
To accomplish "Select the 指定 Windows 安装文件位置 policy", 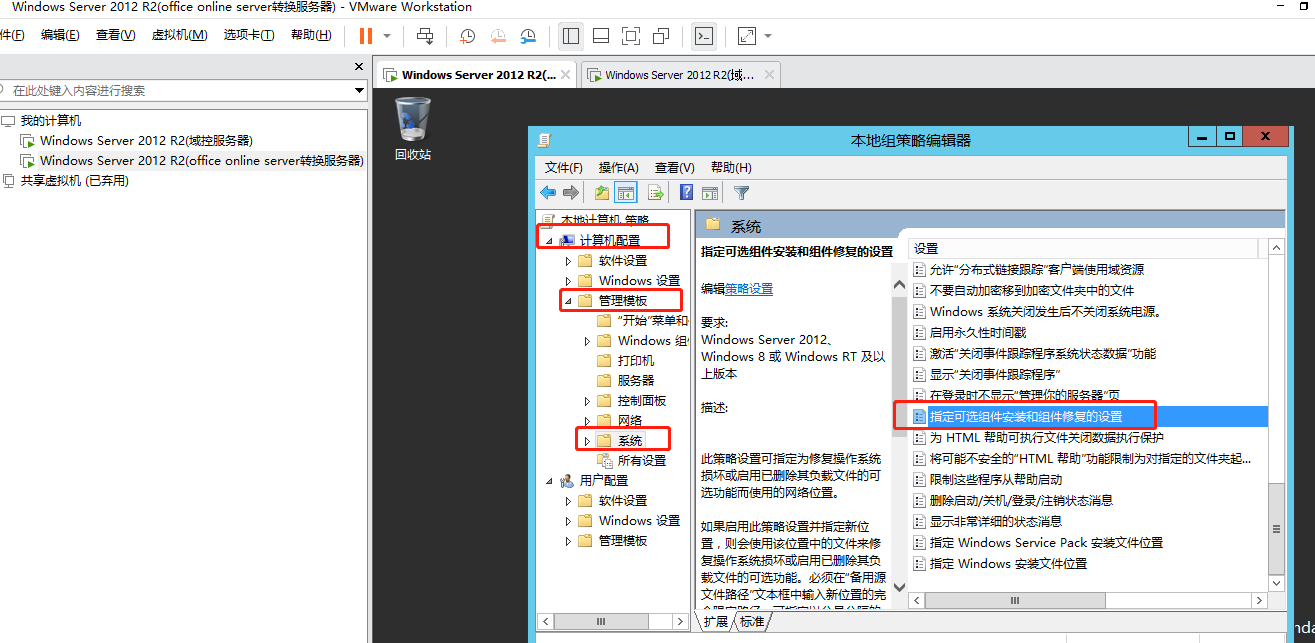I will (1008, 564).
